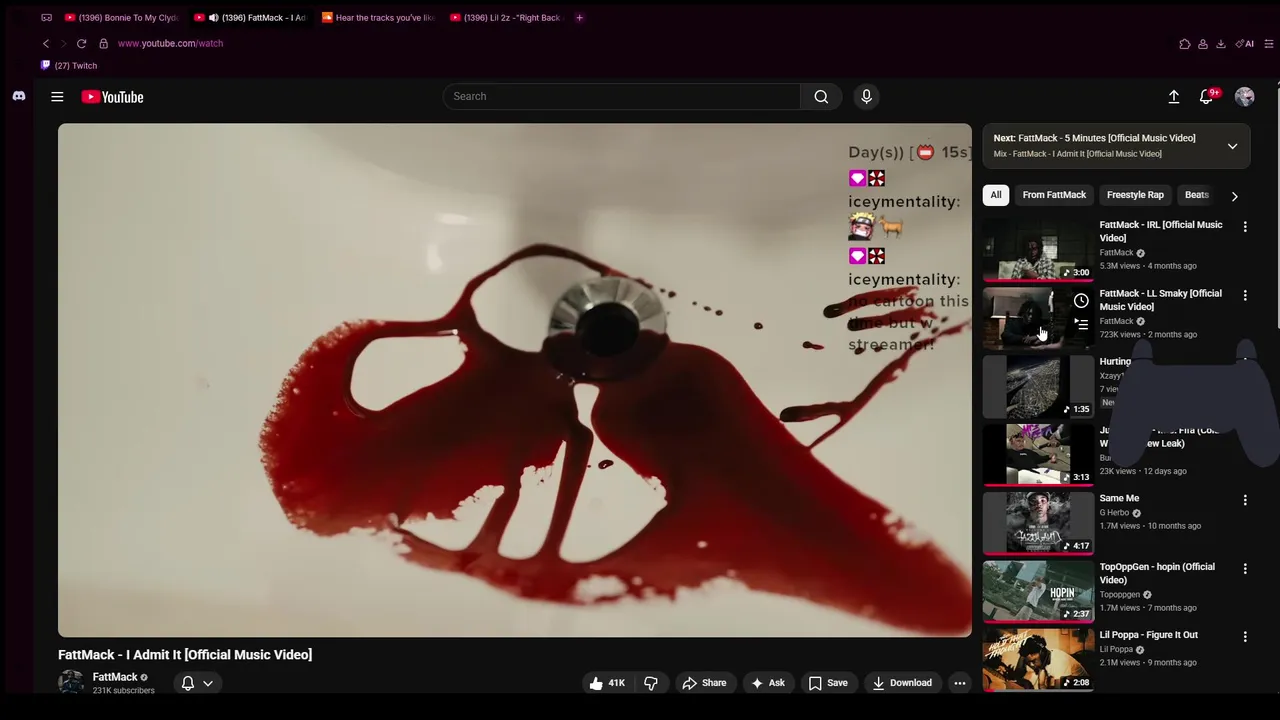
Task: Open Discord from the browser sidebar
Action: 18,96
